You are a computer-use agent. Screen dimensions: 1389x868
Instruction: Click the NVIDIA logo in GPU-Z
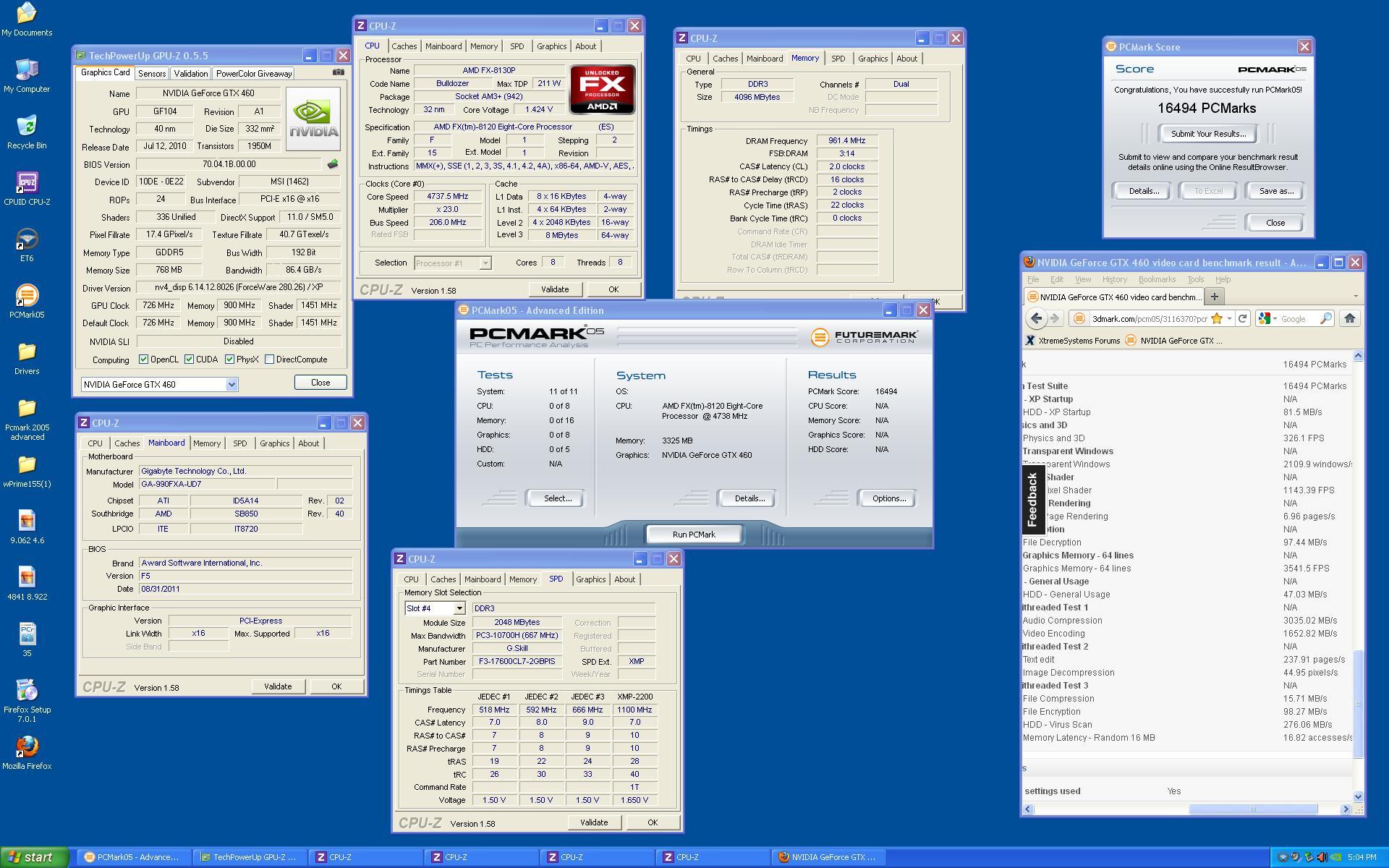313,119
